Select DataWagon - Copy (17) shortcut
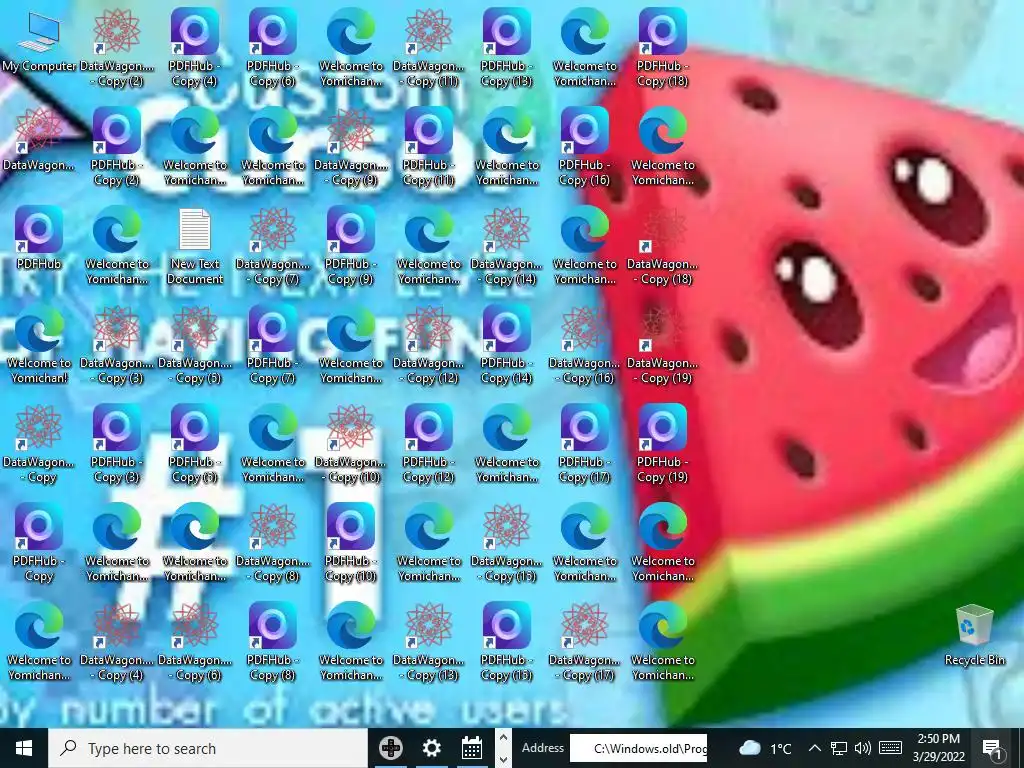Viewport: 1024px width, 768px height. [584, 643]
